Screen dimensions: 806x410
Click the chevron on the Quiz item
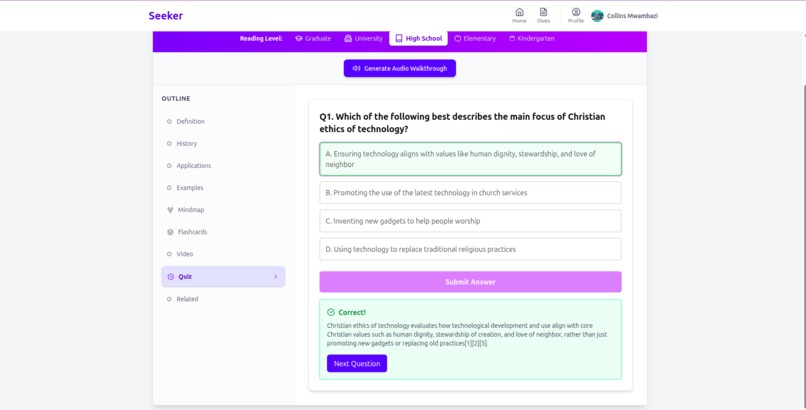pos(276,276)
